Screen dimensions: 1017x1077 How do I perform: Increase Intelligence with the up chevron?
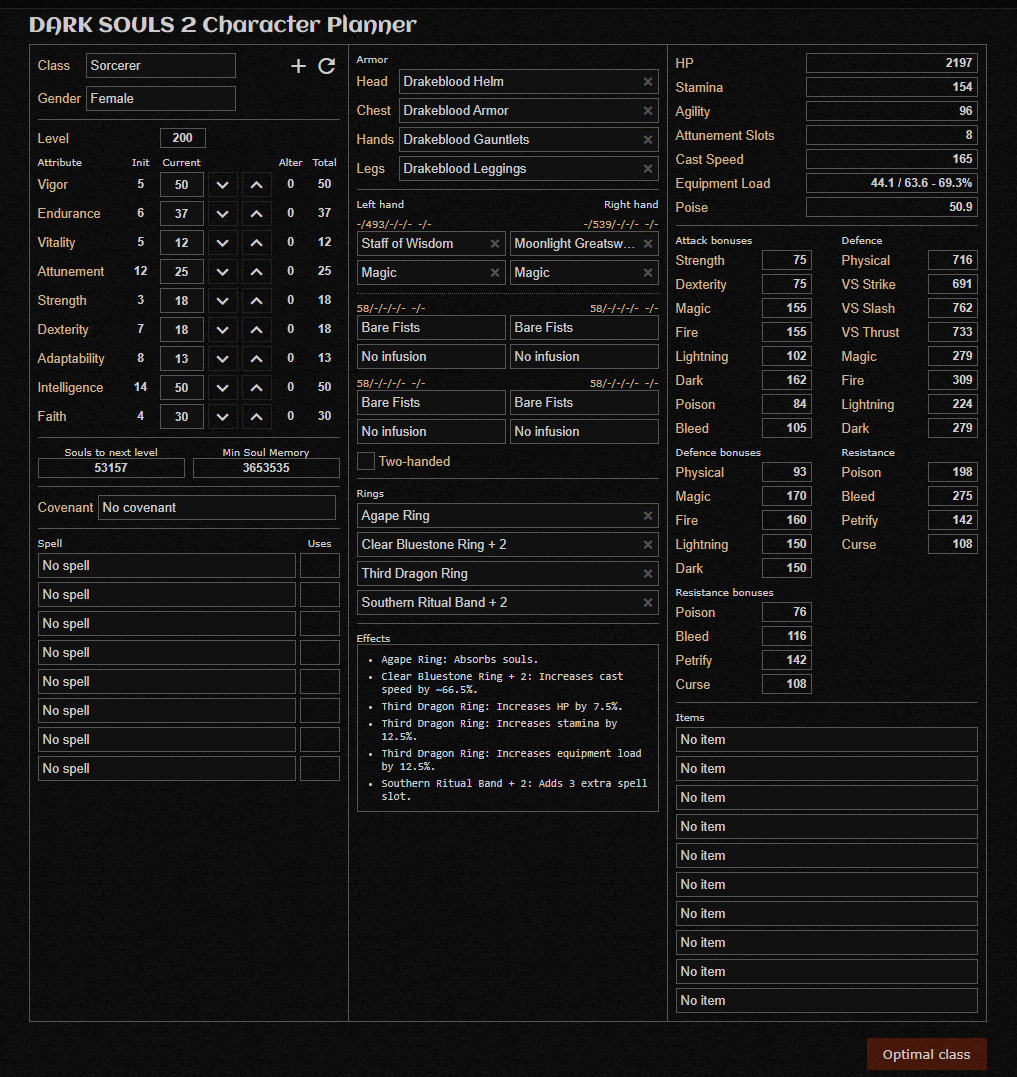click(x=256, y=387)
